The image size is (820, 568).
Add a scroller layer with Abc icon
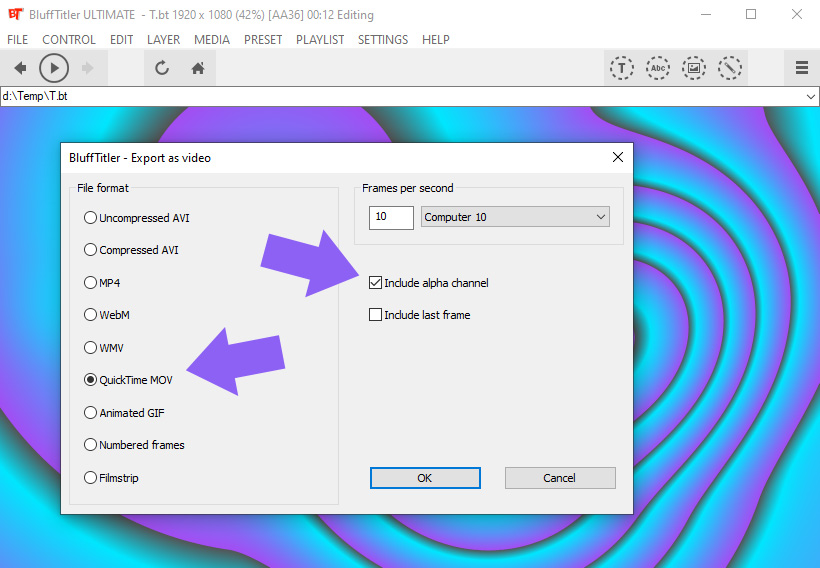click(x=658, y=68)
